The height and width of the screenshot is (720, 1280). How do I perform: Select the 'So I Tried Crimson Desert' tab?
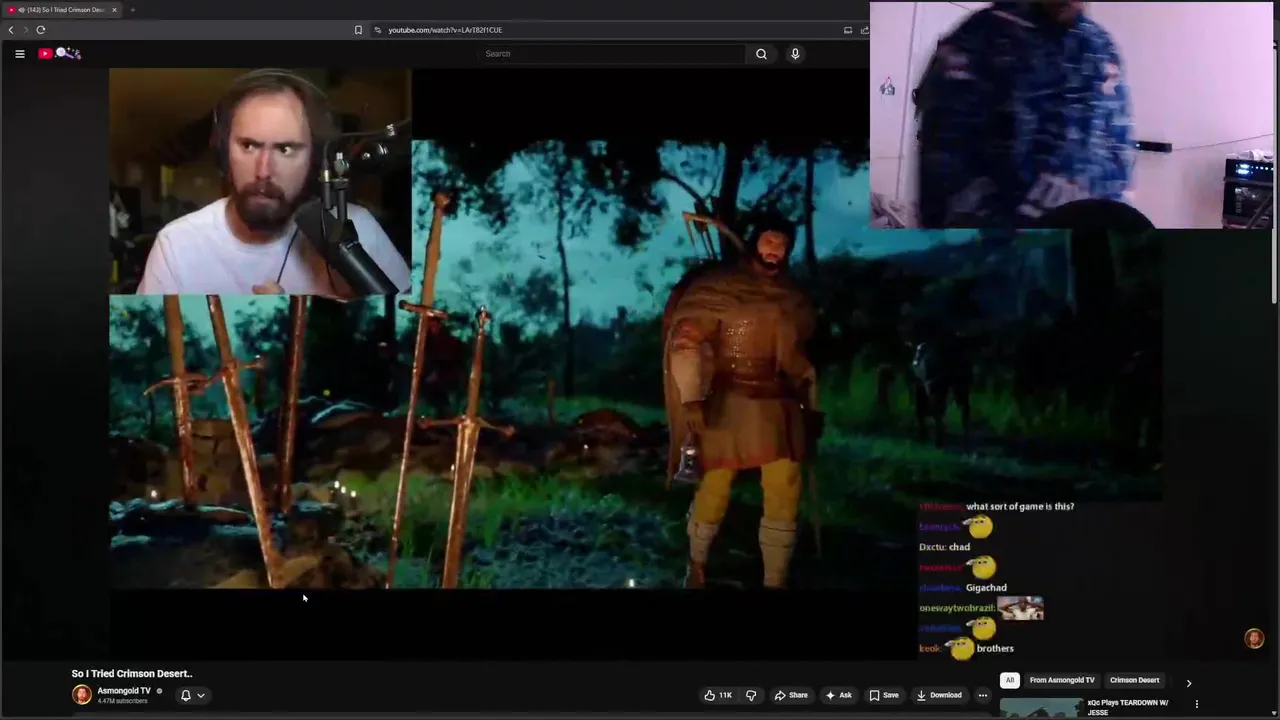[62, 10]
